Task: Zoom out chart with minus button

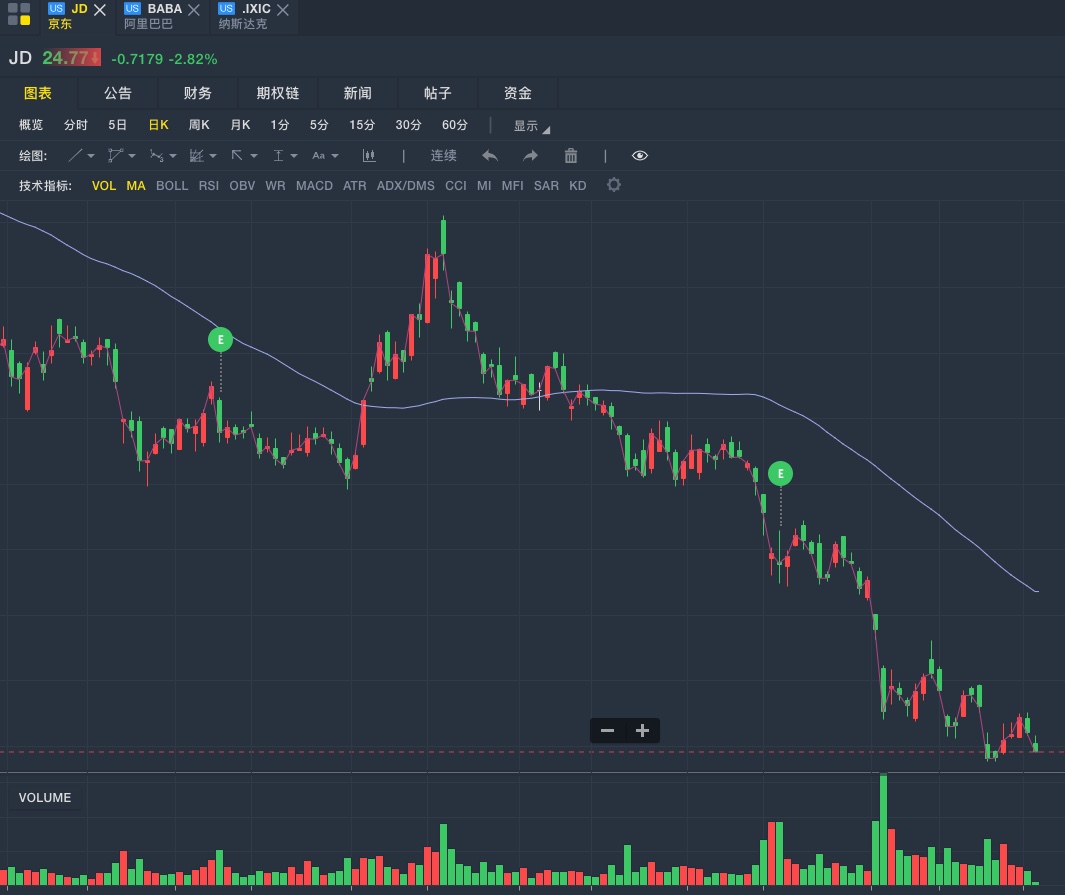Action: (x=607, y=731)
